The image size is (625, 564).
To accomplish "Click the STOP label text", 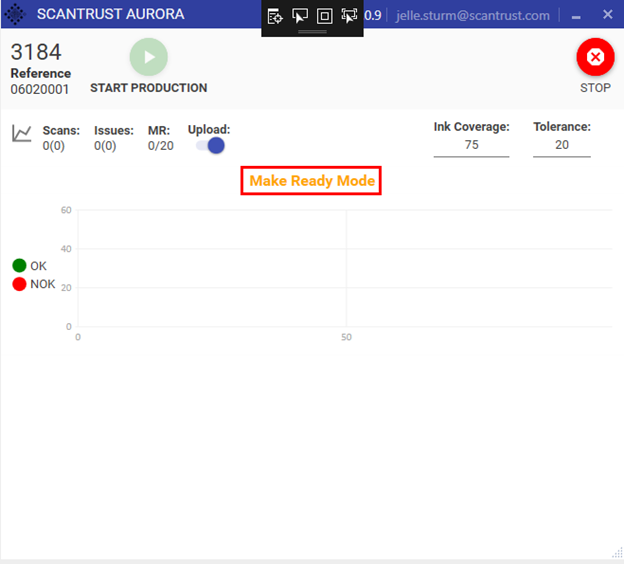I will [595, 88].
